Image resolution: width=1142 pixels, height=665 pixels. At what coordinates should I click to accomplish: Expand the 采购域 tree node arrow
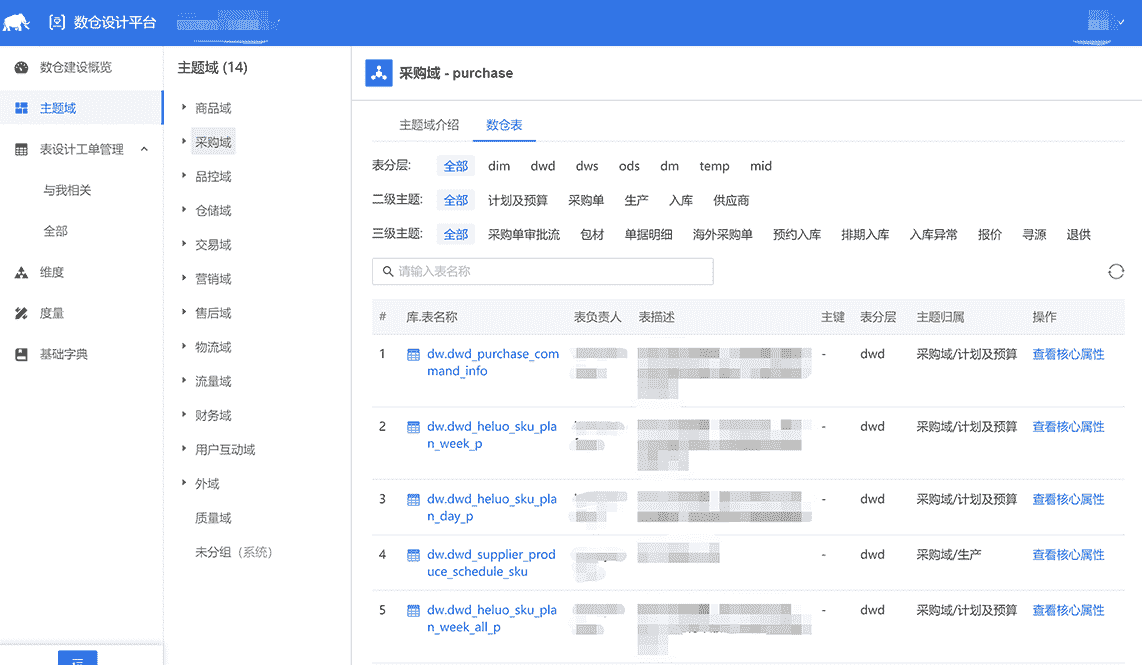pyautogui.click(x=184, y=141)
